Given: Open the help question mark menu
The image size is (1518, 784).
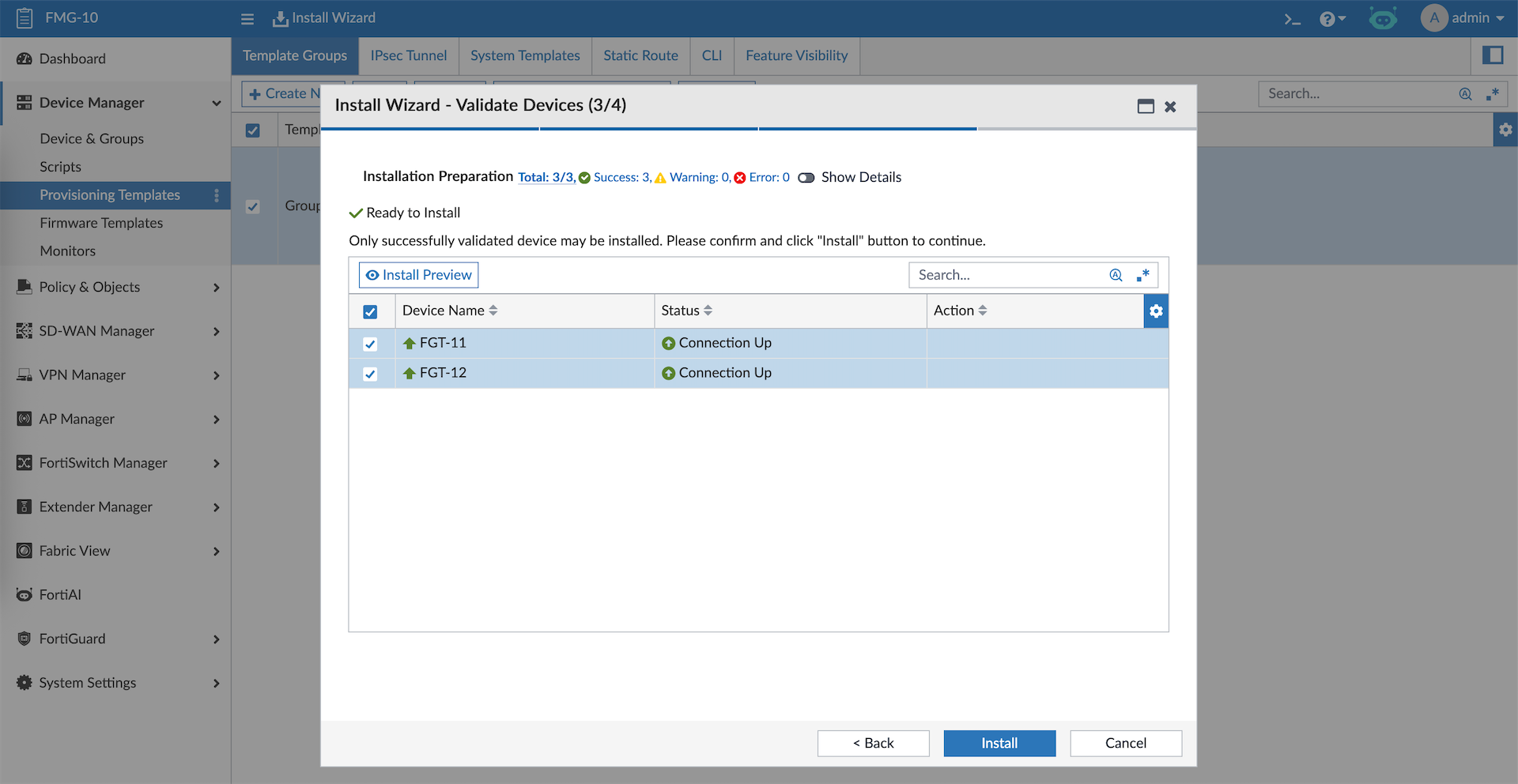Looking at the screenshot, I should pyautogui.click(x=1331, y=19).
